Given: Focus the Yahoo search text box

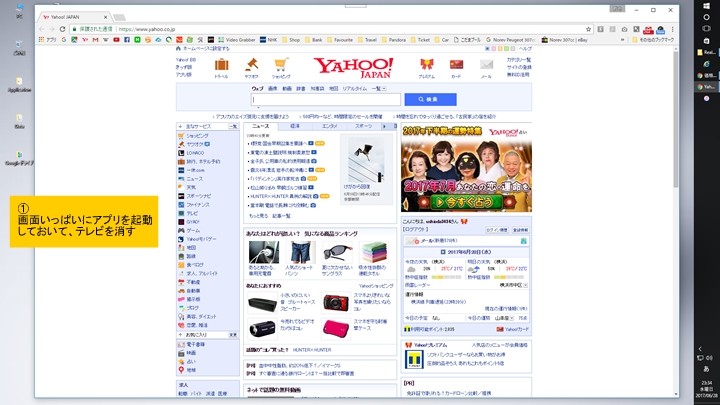Looking at the screenshot, I should tap(326, 99).
